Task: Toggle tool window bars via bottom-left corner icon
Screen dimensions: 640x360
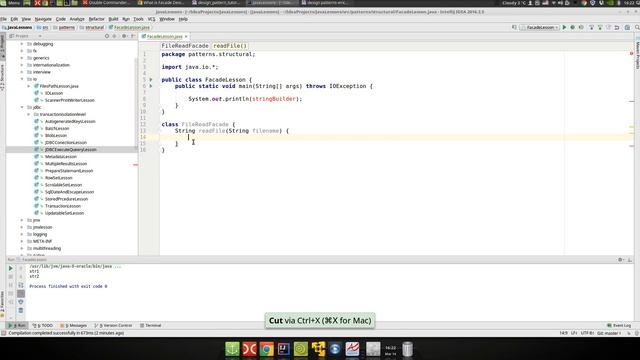Action: point(3,333)
